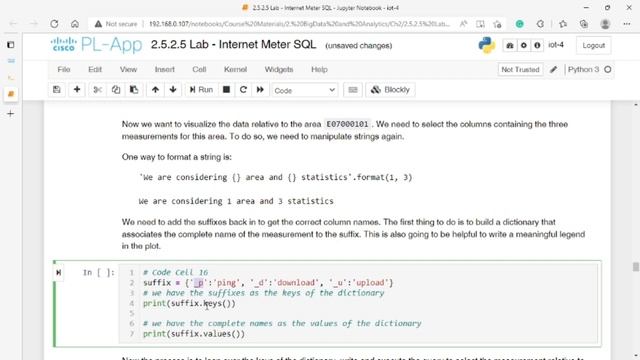
Task: Run Code Cell 16 with the cell's run icon
Action: [58, 272]
